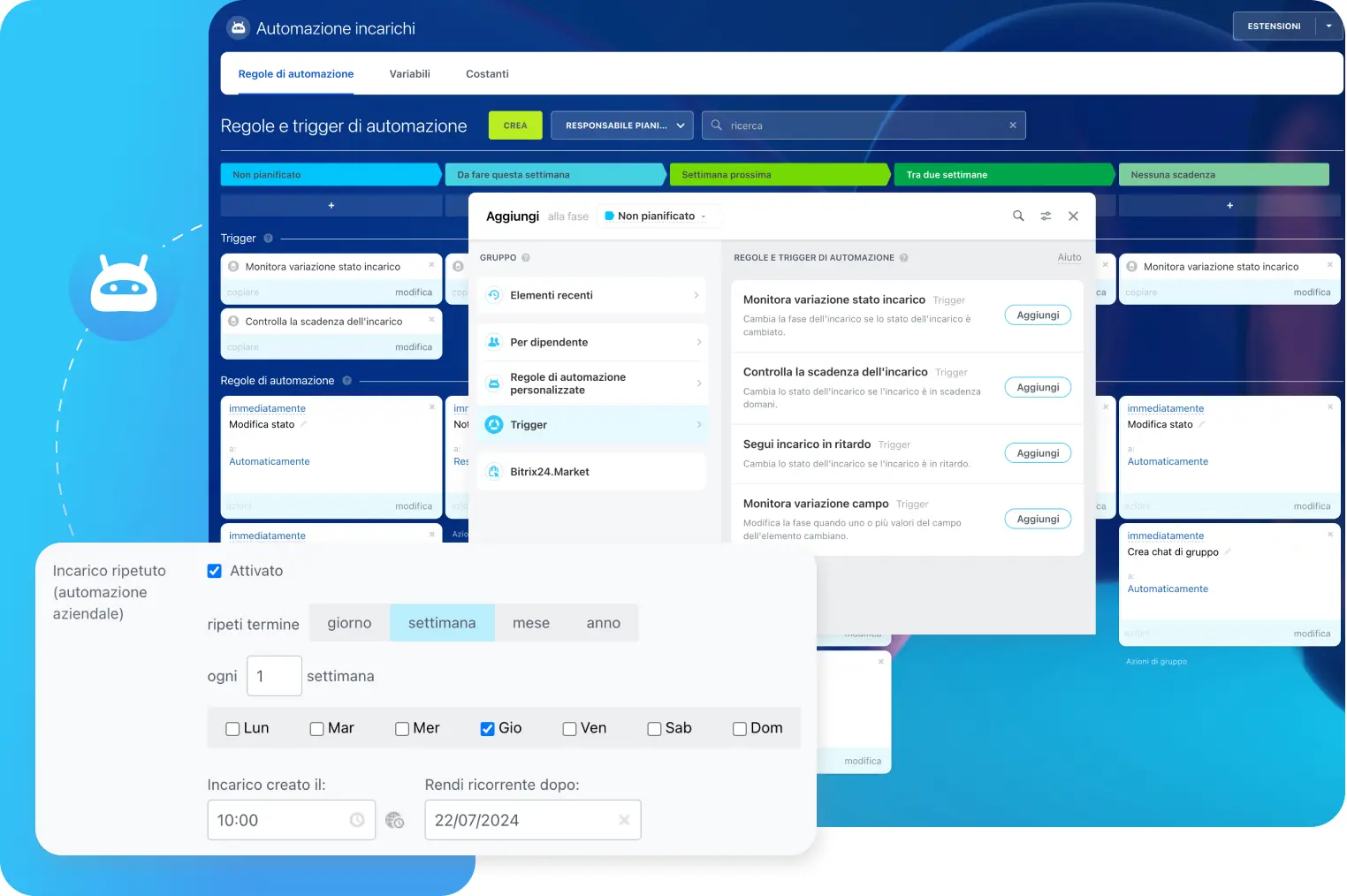The width and height of the screenshot is (1347, 896).
Task: Select anno repeat period
Action: tap(604, 623)
